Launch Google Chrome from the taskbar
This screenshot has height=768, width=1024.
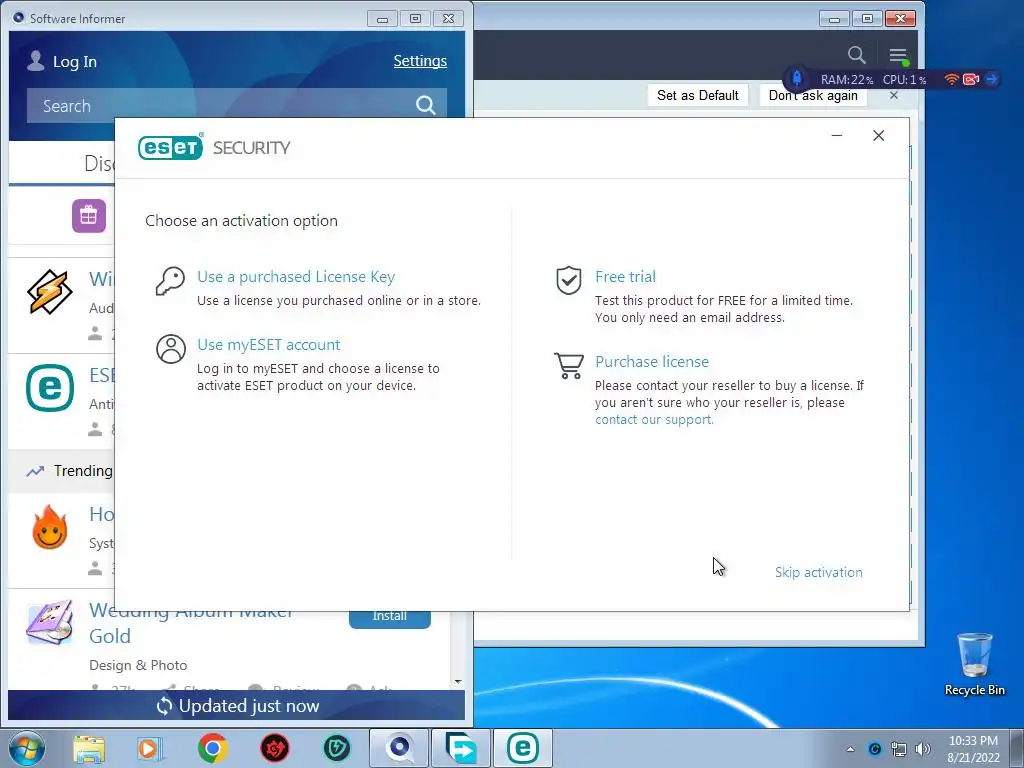(212, 748)
